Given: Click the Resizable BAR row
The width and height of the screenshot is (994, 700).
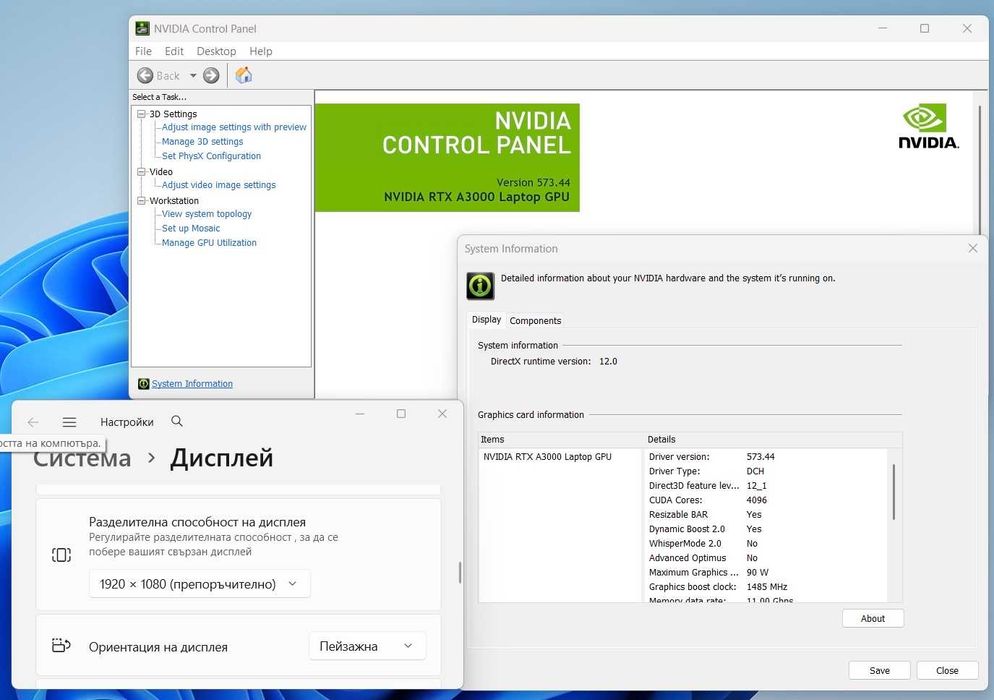Looking at the screenshot, I should pyautogui.click(x=765, y=515).
